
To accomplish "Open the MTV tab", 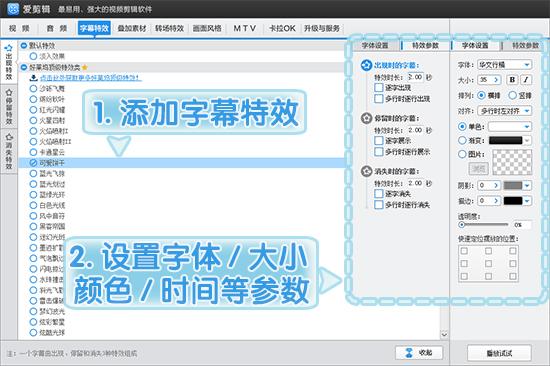I will pos(244,28).
